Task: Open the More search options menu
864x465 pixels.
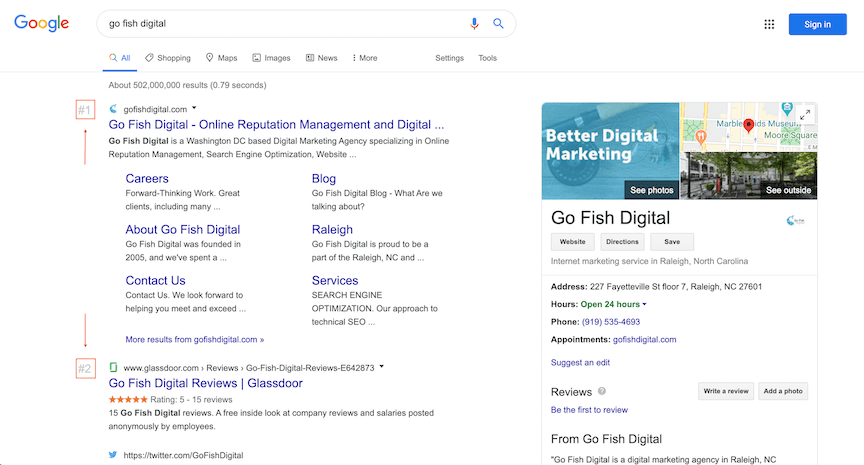Action: point(365,58)
